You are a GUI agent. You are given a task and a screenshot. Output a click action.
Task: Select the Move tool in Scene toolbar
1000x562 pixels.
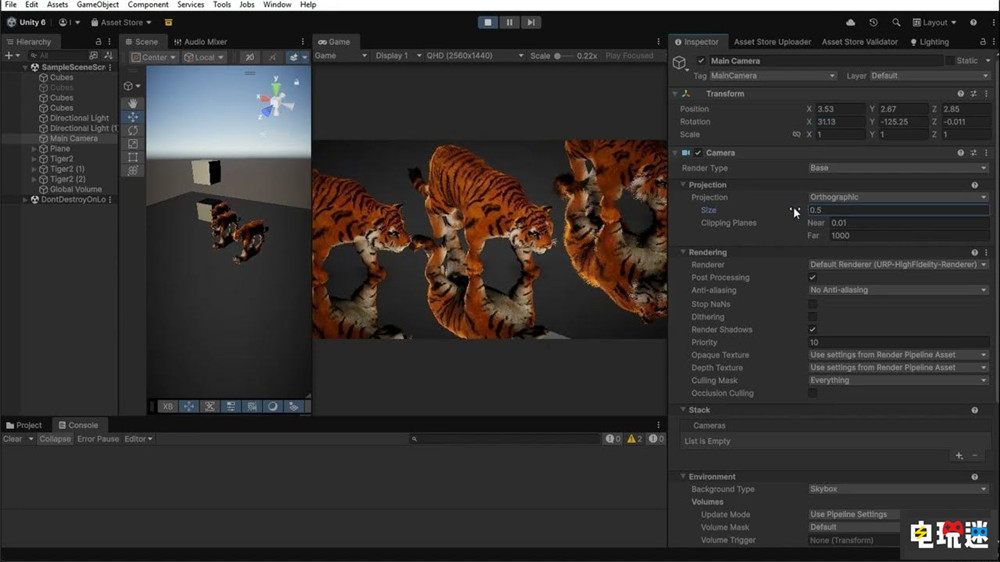point(133,117)
